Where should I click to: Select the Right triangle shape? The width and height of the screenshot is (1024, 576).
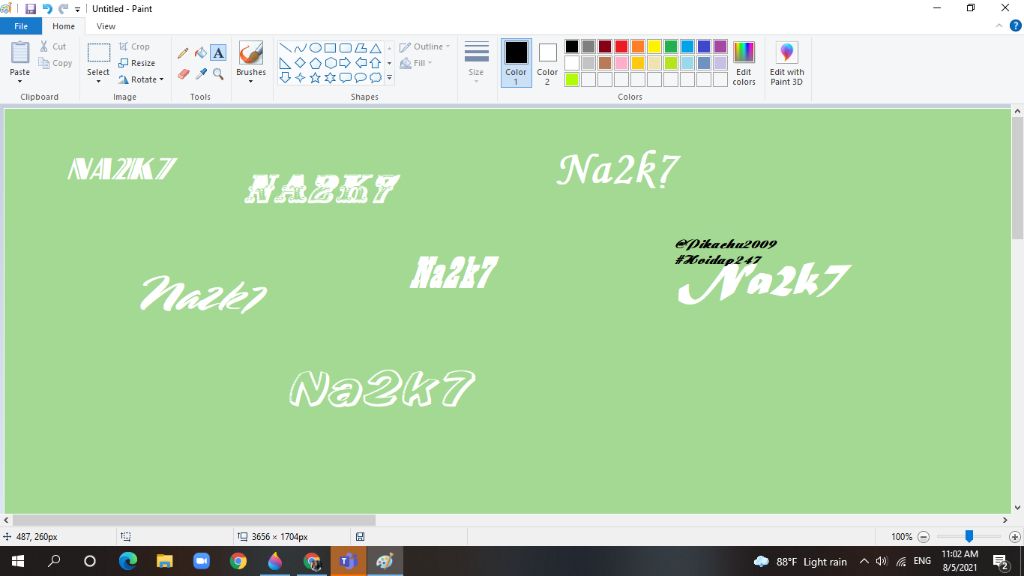285,63
